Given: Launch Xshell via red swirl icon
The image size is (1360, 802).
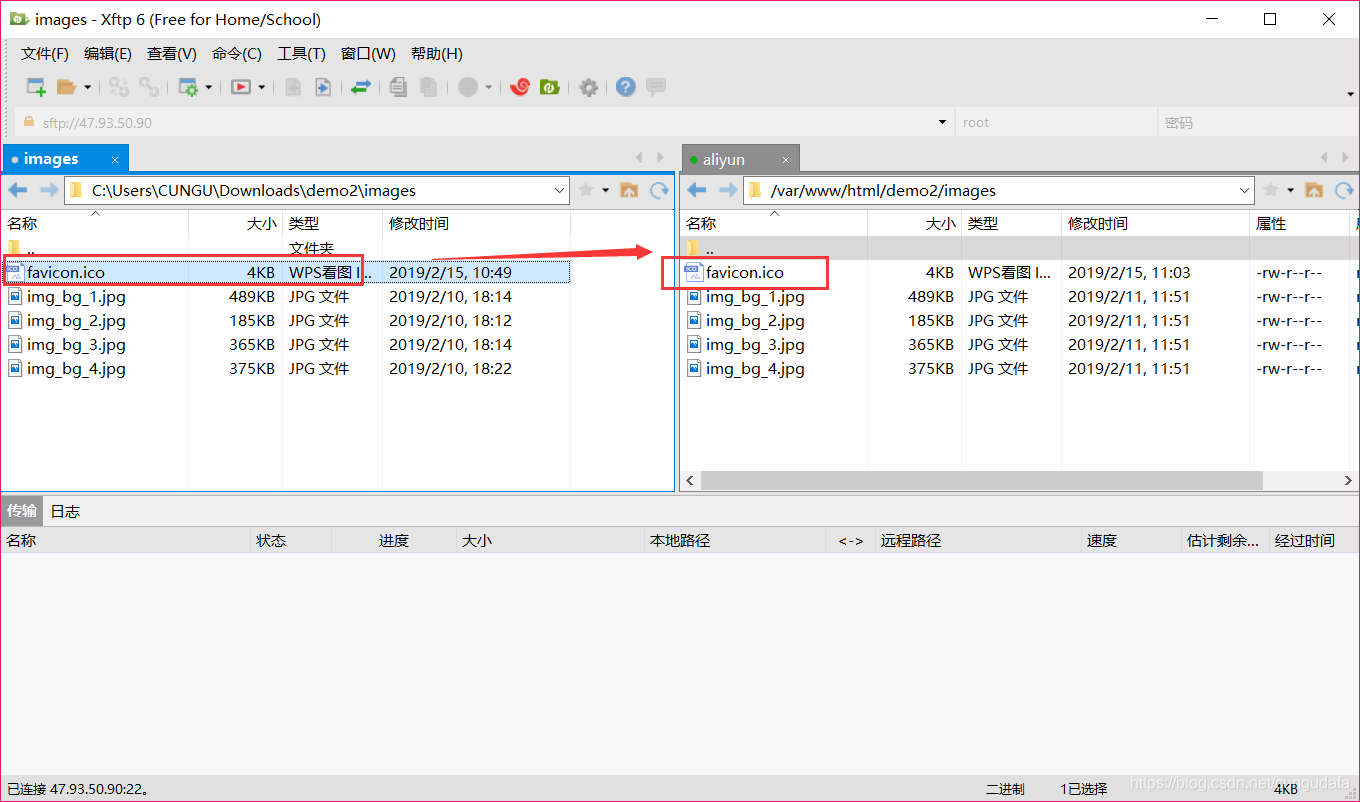Looking at the screenshot, I should tap(519, 87).
